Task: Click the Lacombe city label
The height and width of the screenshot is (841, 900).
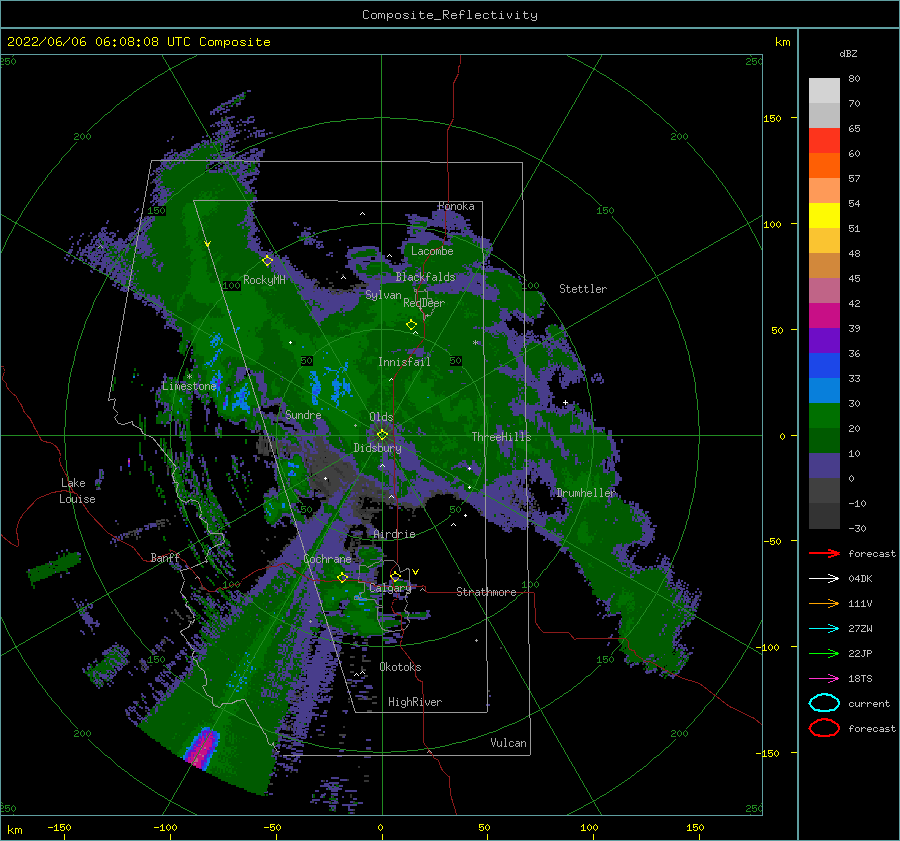Action: point(432,251)
